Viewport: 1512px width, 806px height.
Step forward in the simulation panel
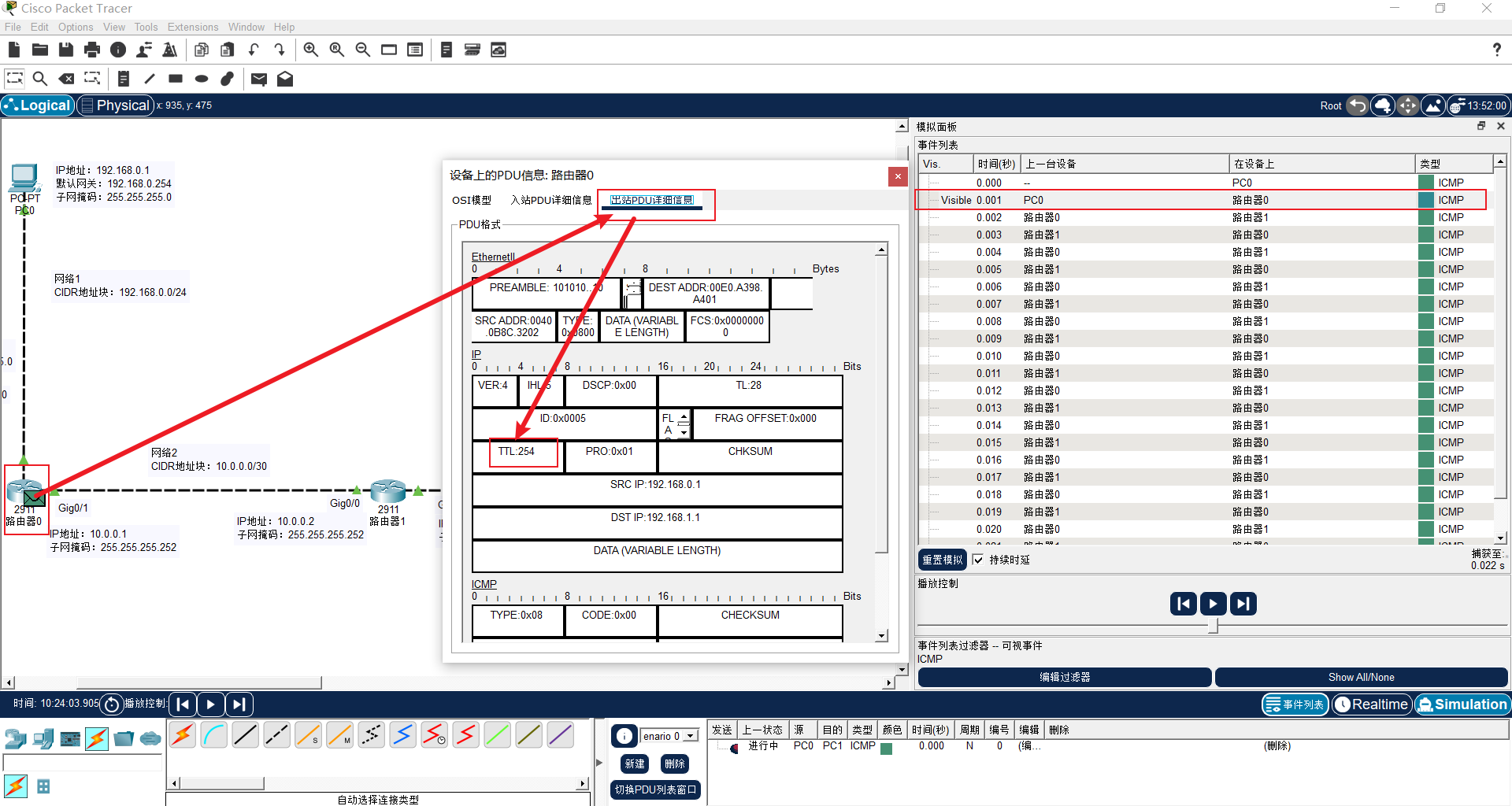(1243, 604)
